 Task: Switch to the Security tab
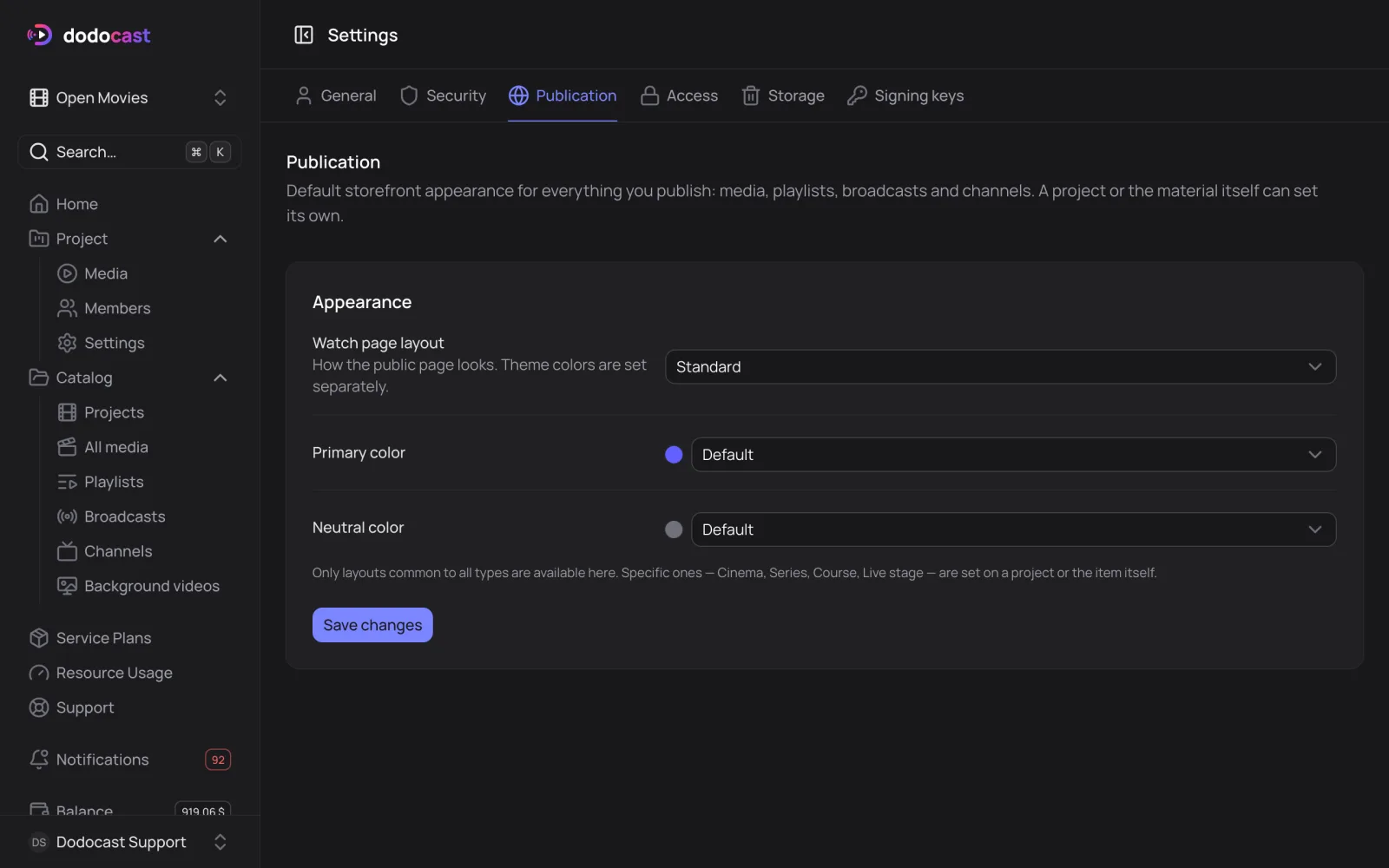443,95
